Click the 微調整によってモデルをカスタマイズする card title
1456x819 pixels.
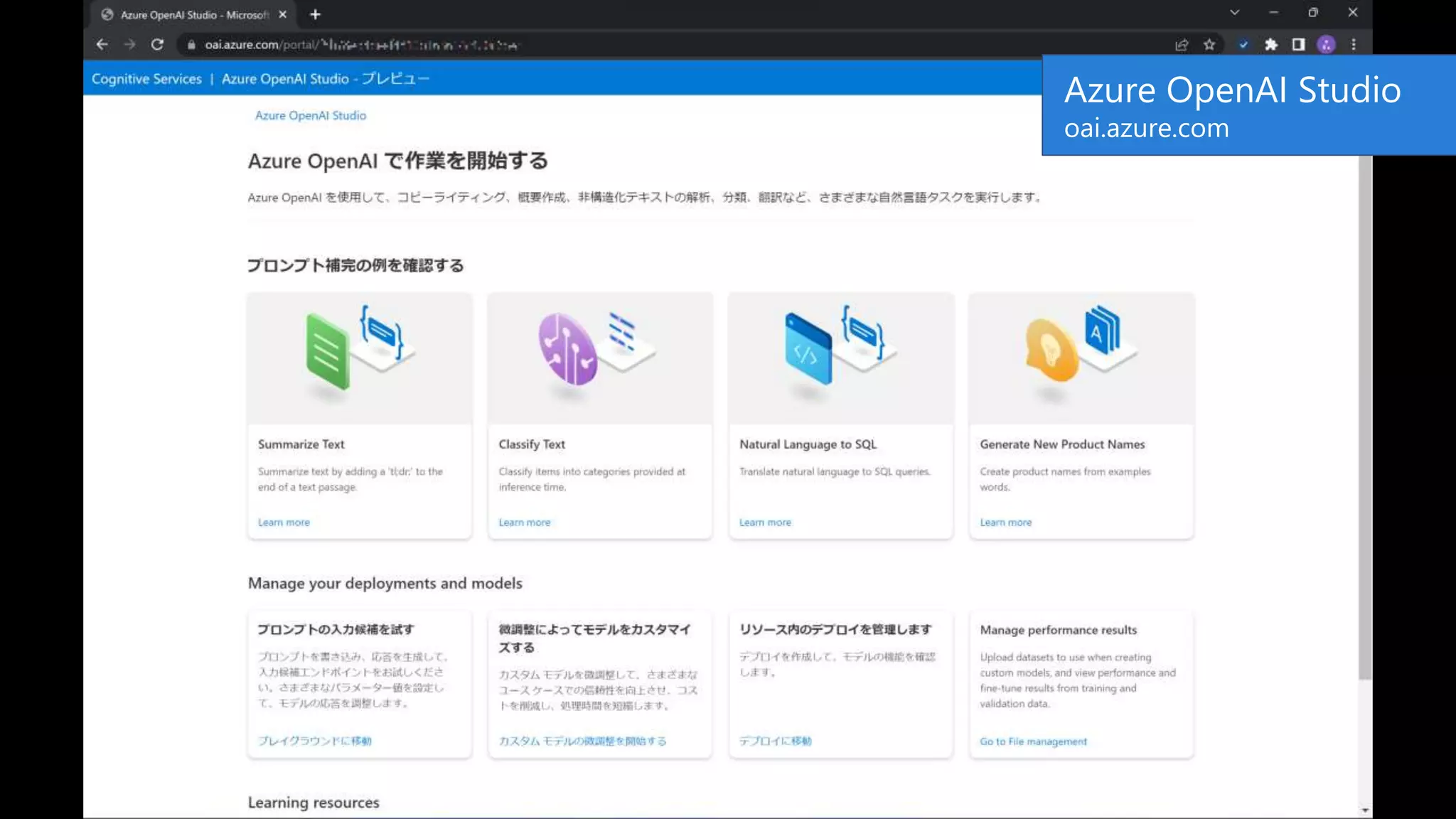[x=594, y=638]
